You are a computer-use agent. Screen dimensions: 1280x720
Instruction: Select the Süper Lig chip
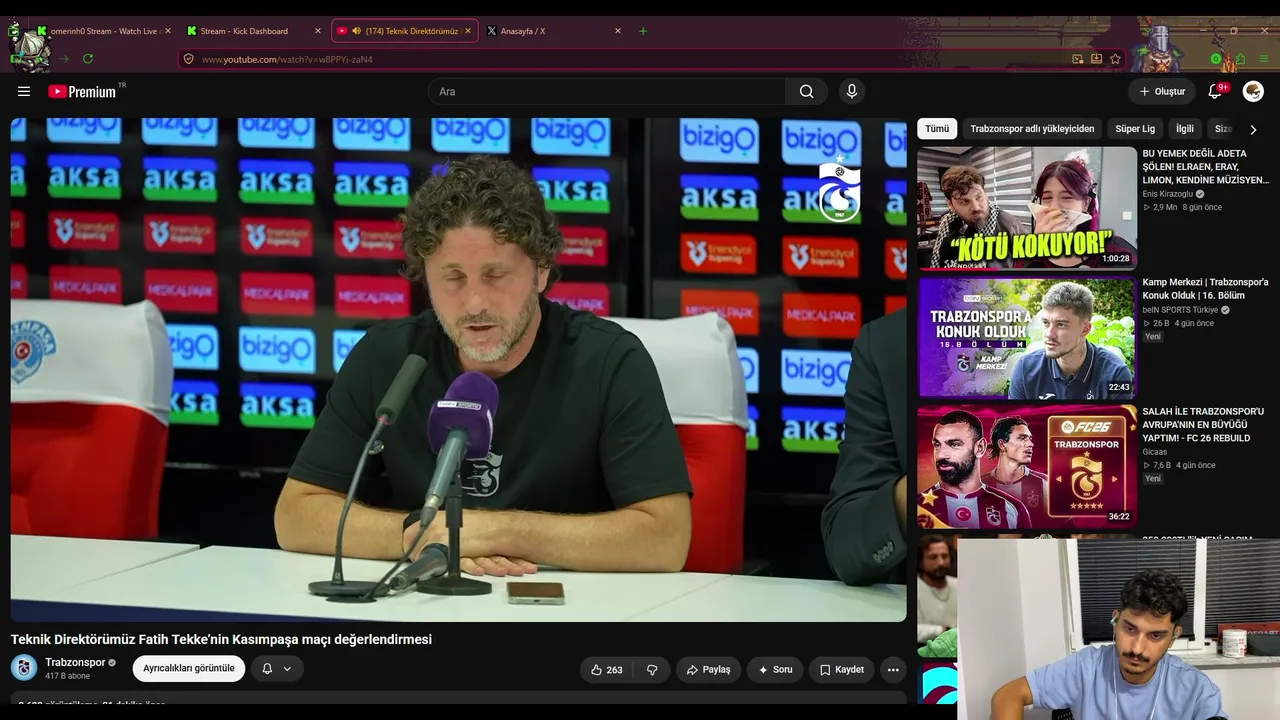click(x=1135, y=129)
